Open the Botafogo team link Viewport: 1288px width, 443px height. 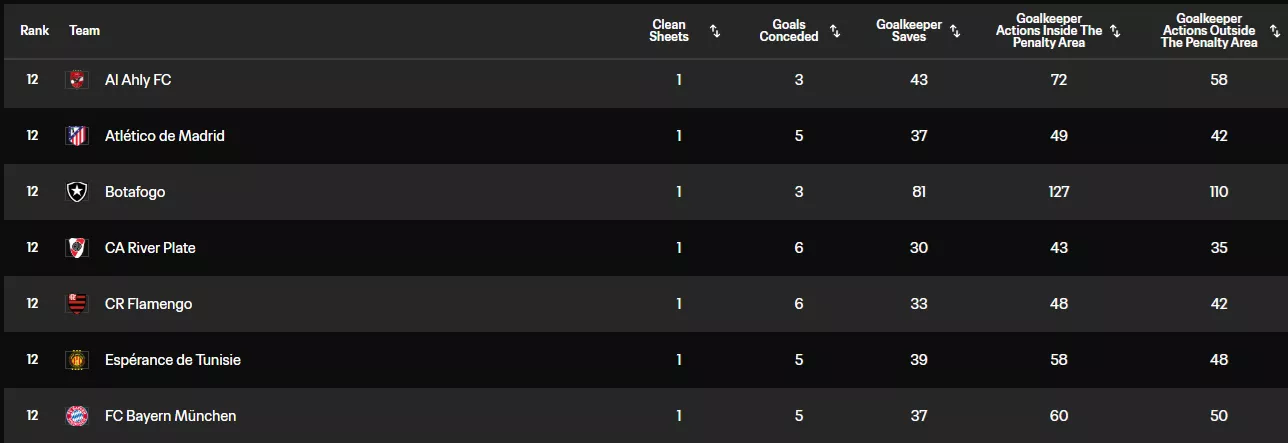(135, 192)
